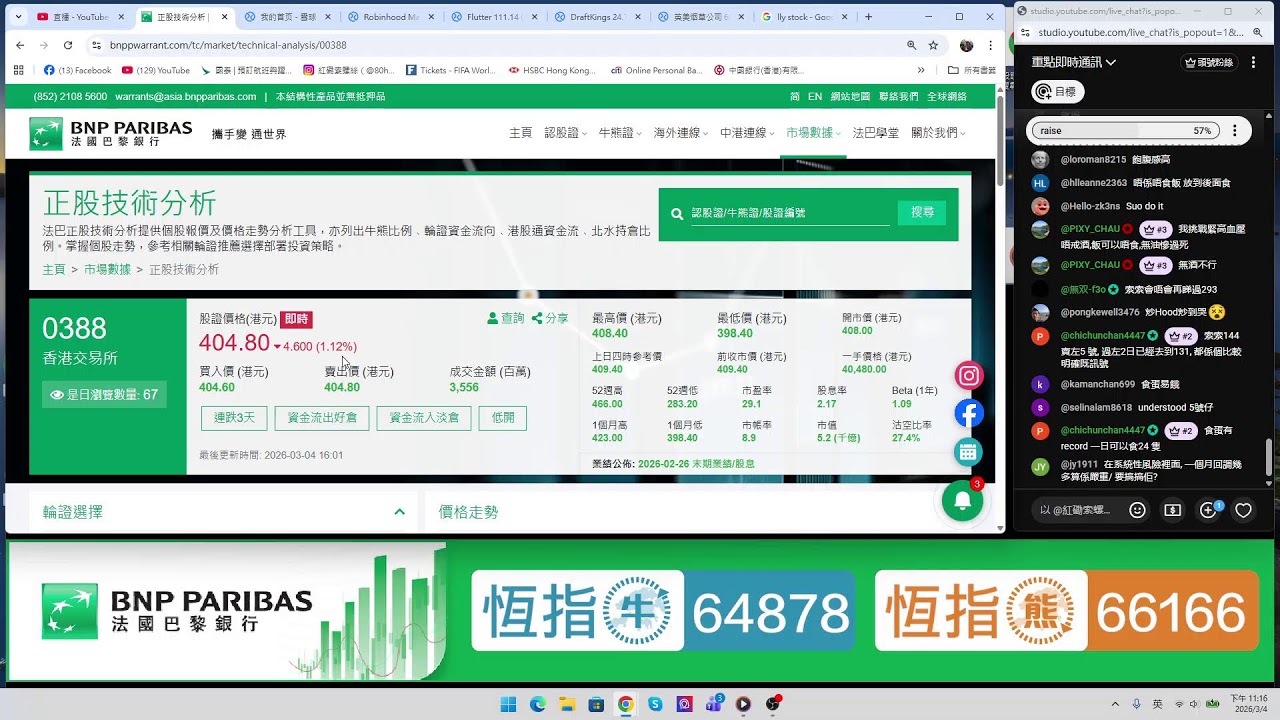1280x720 pixels.
Task: Click the 連跌3天 tag button
Action: point(234,418)
